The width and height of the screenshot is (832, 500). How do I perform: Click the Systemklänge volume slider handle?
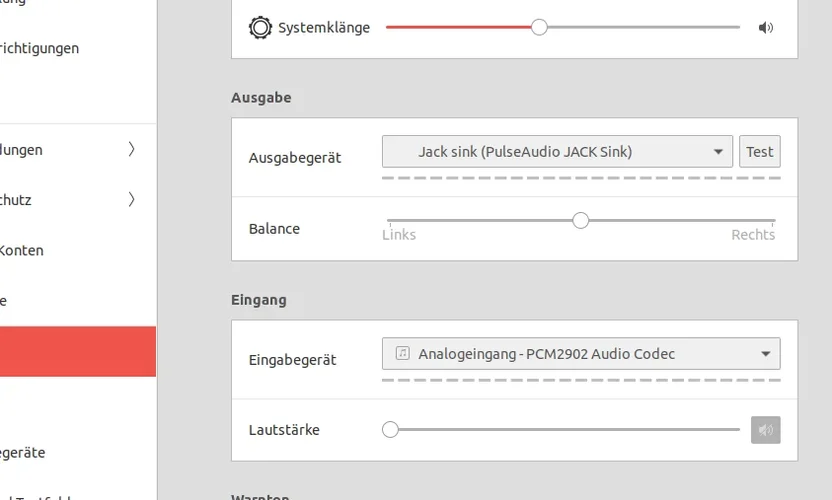pos(539,27)
